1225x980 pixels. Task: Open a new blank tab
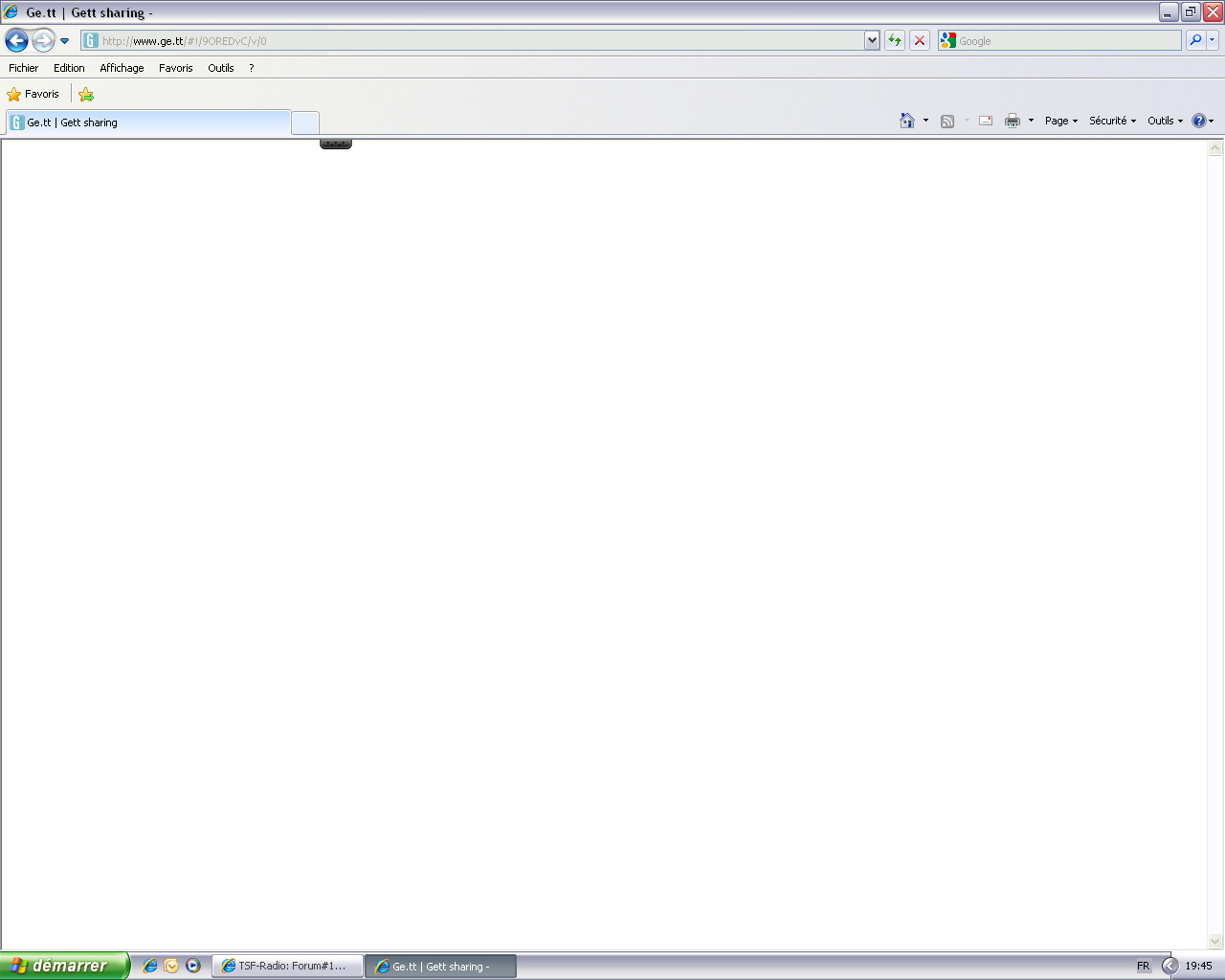(x=304, y=122)
